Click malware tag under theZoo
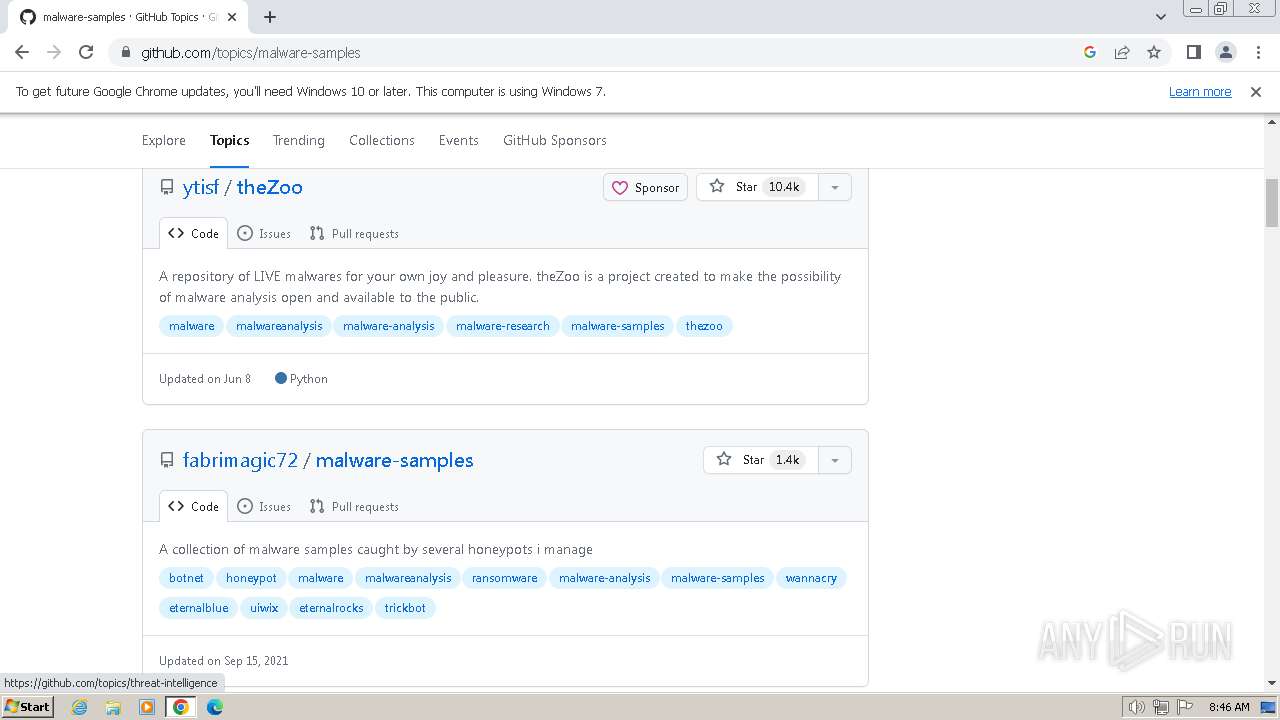Screen dimensions: 1280x720 pos(192,326)
